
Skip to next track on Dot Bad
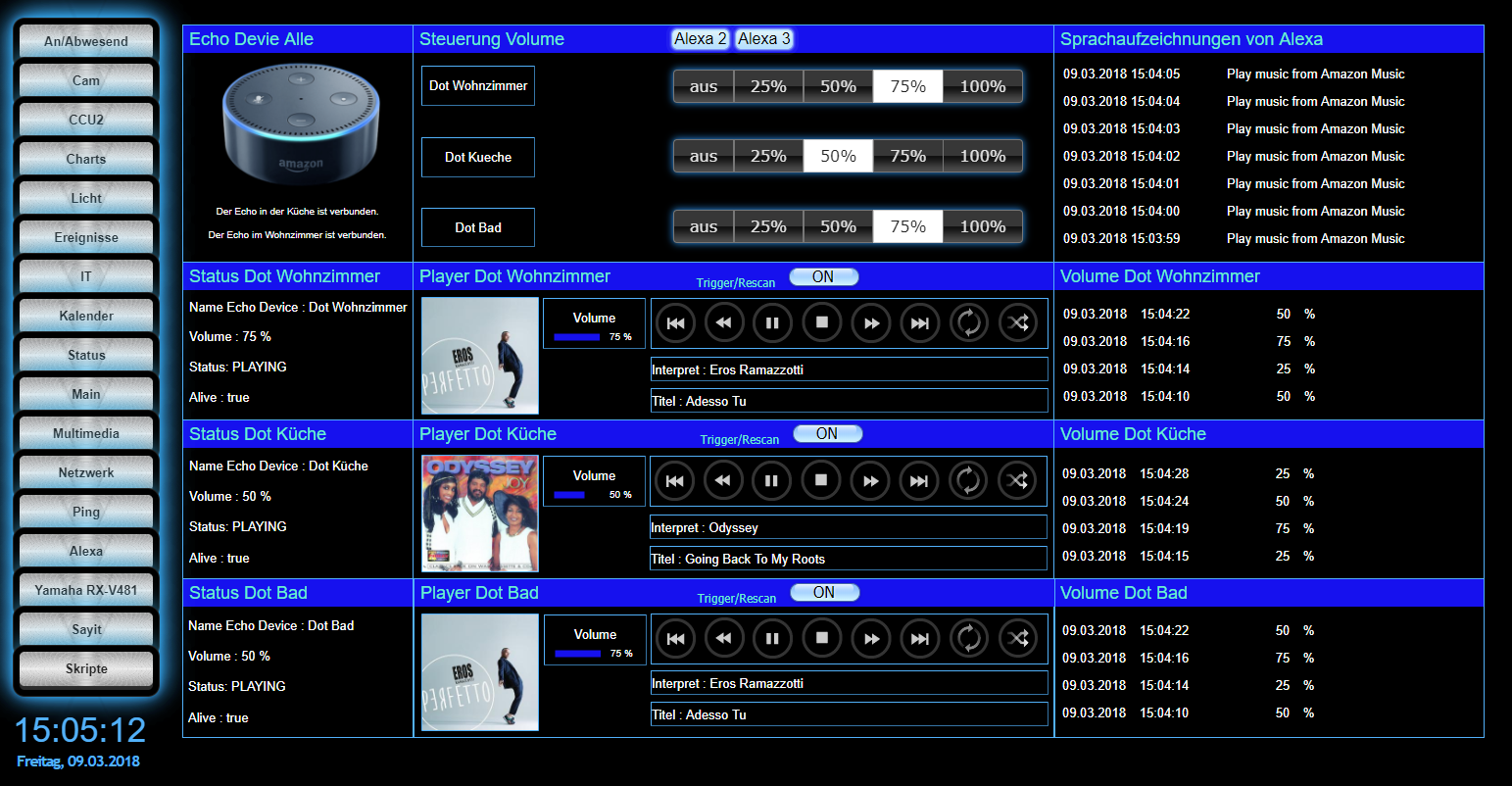(920, 638)
